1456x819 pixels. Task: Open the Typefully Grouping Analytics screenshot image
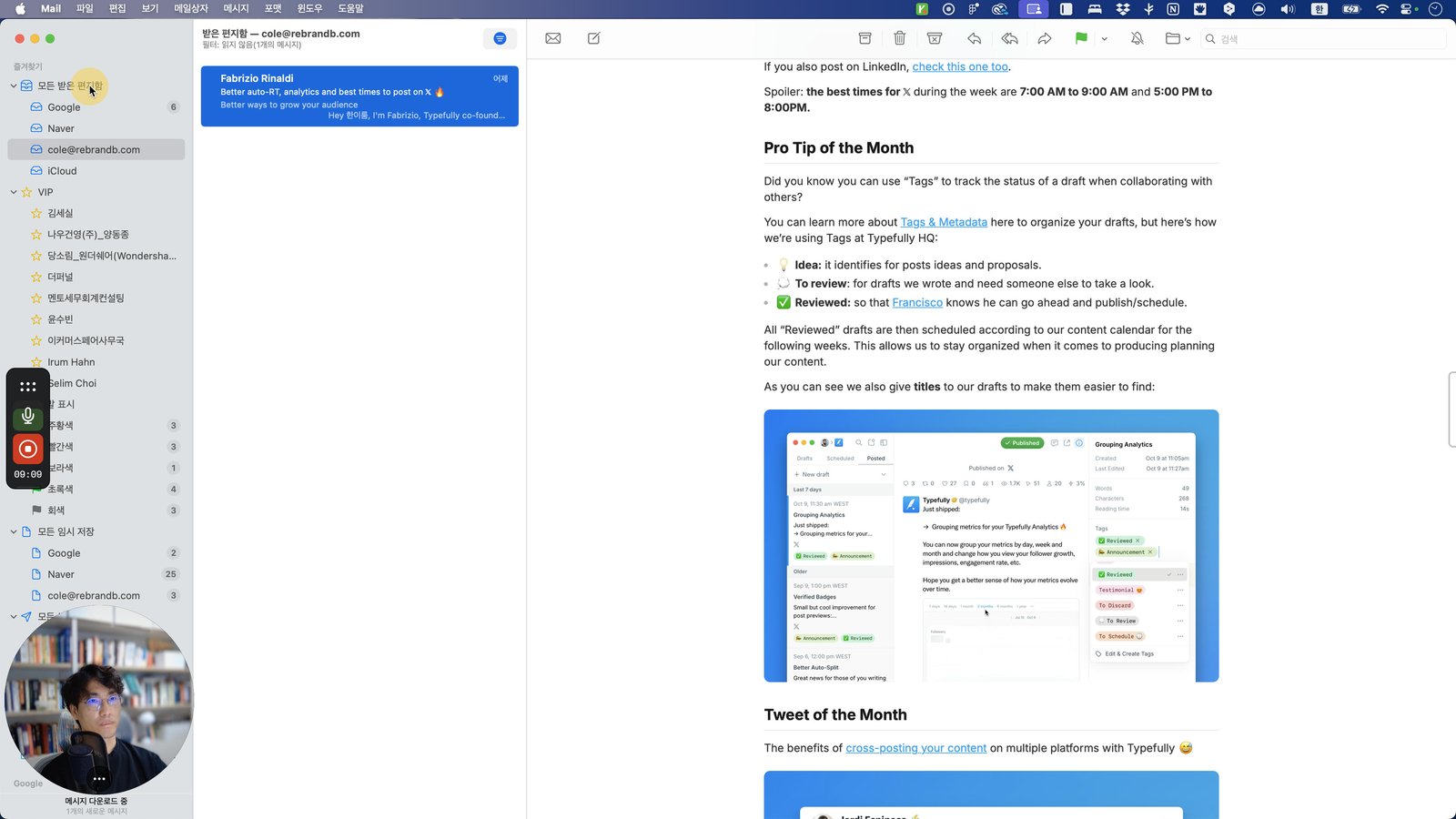coord(991,546)
